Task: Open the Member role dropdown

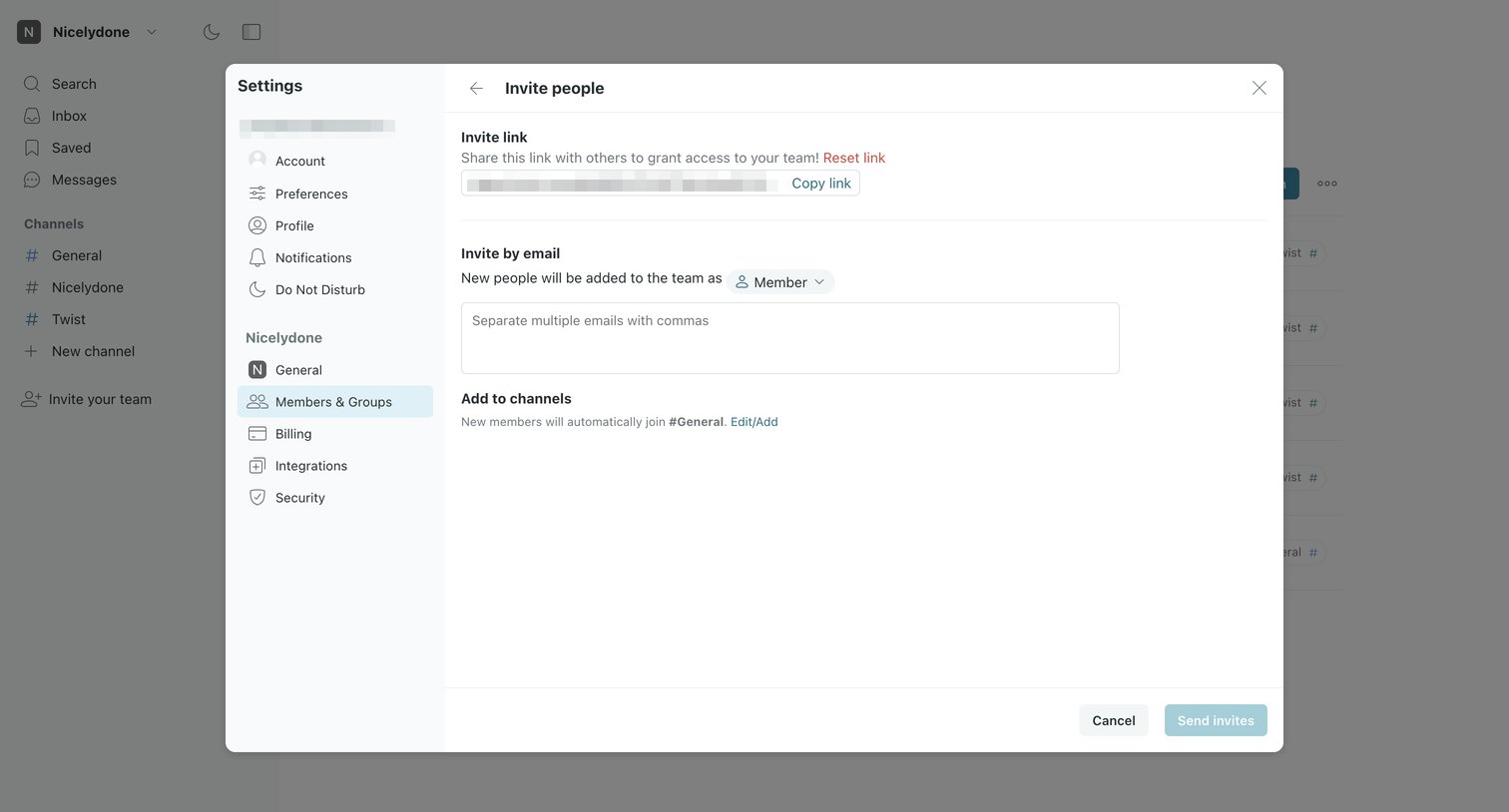Action: pyautogui.click(x=780, y=282)
